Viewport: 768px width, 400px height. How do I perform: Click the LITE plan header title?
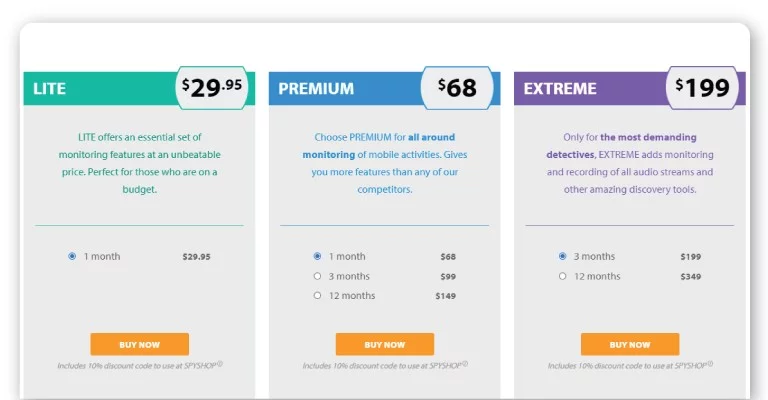49,89
